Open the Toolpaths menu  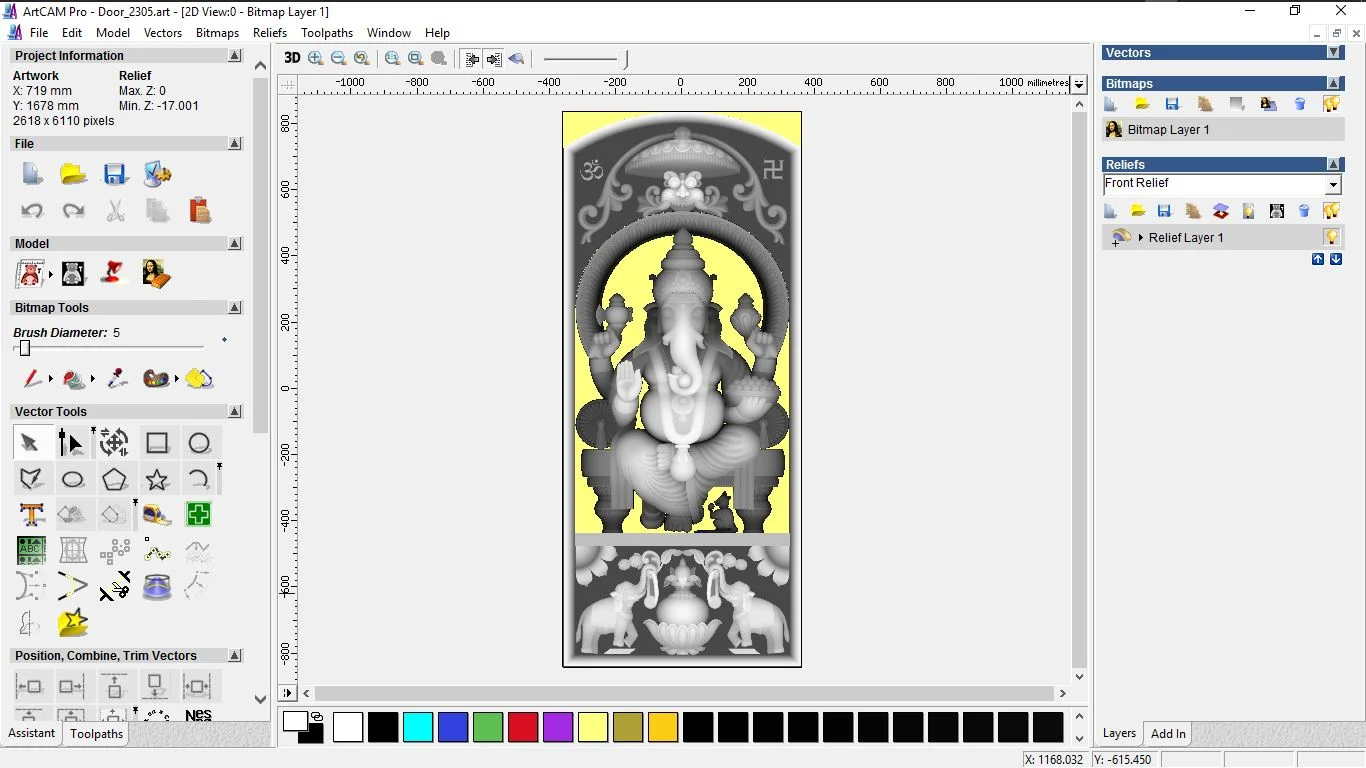[327, 33]
